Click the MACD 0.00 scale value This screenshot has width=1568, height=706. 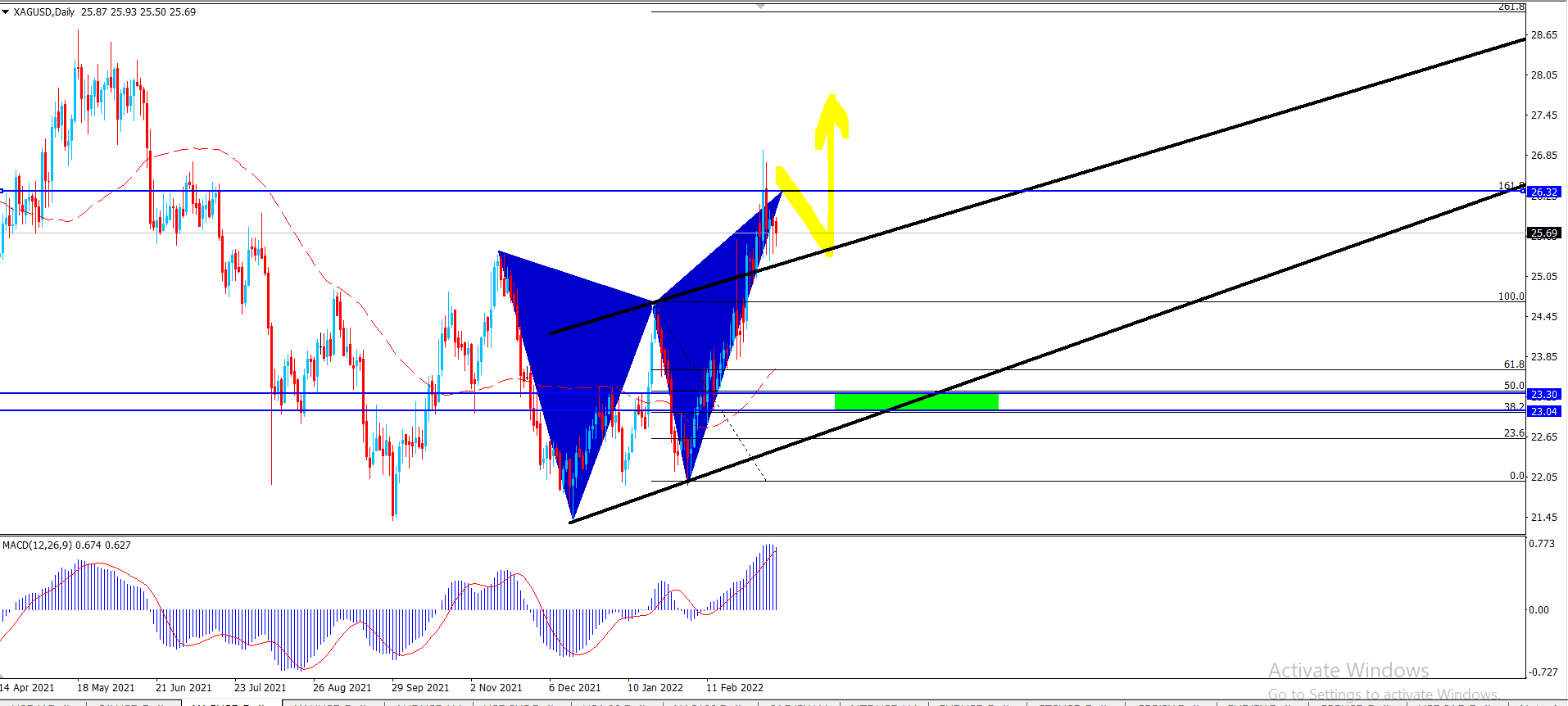pos(1539,610)
